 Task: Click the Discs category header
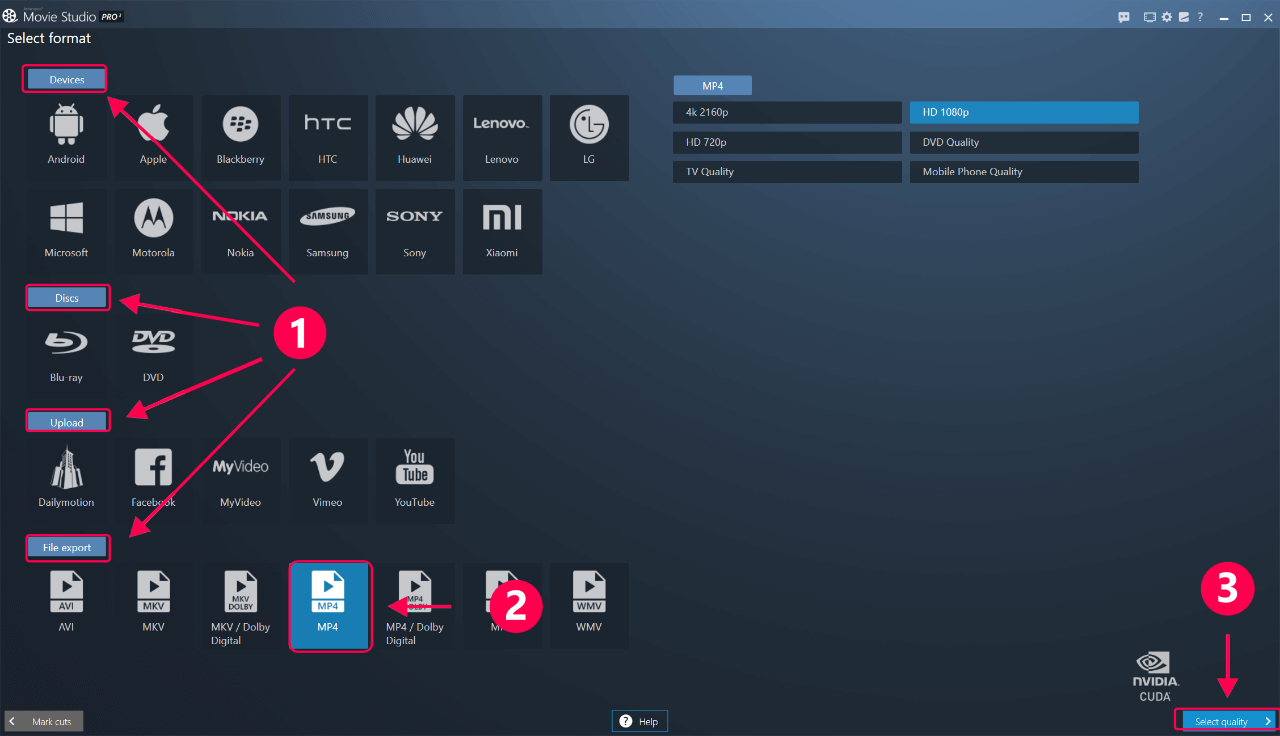66,298
